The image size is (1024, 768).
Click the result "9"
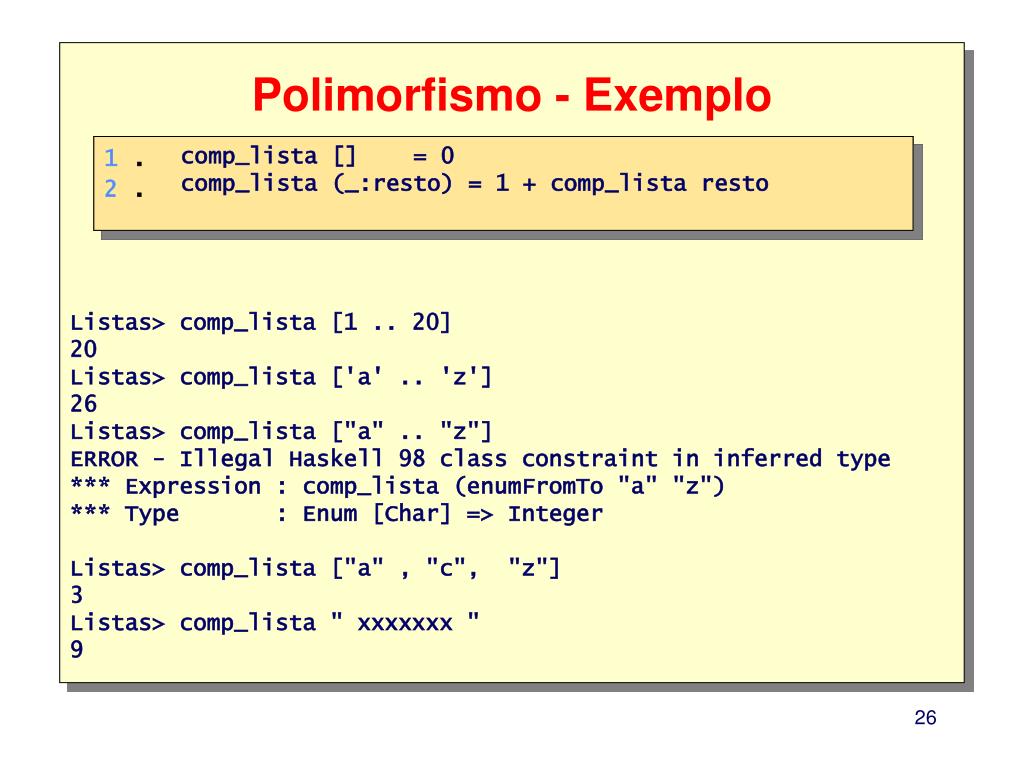point(77,650)
